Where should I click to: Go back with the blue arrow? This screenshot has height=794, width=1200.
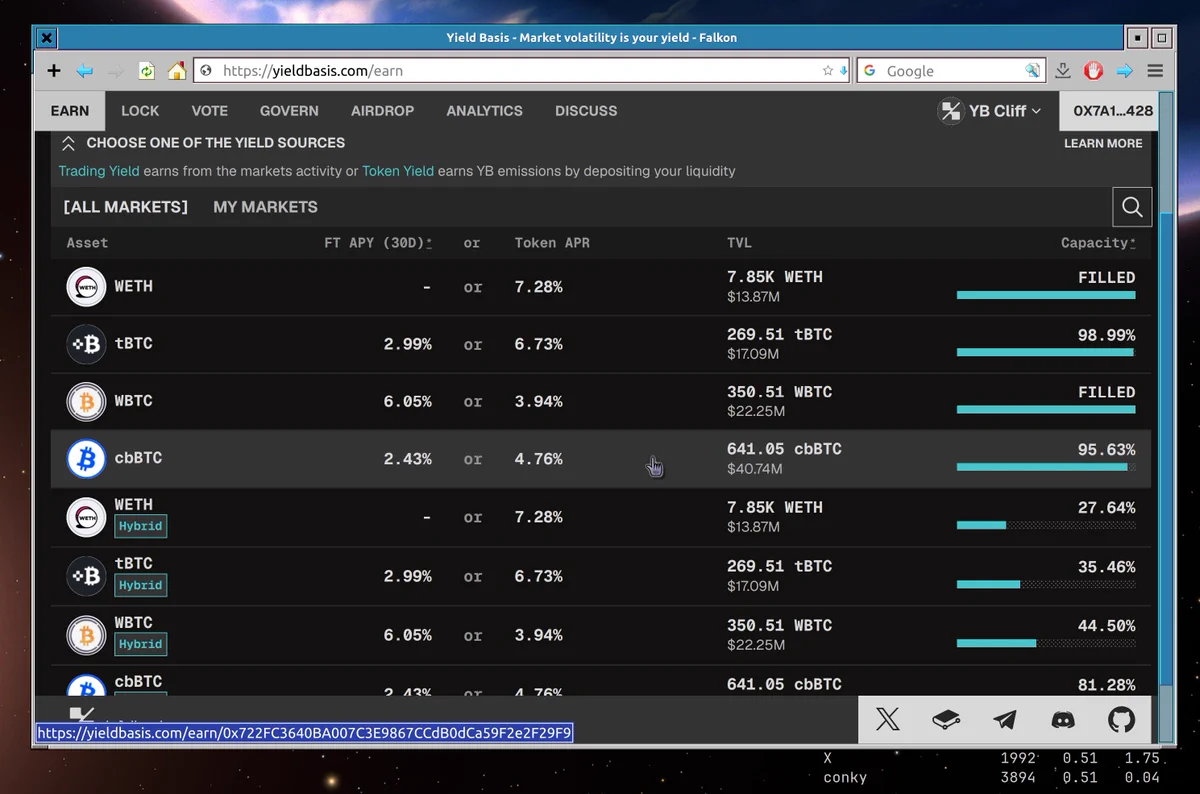point(85,71)
